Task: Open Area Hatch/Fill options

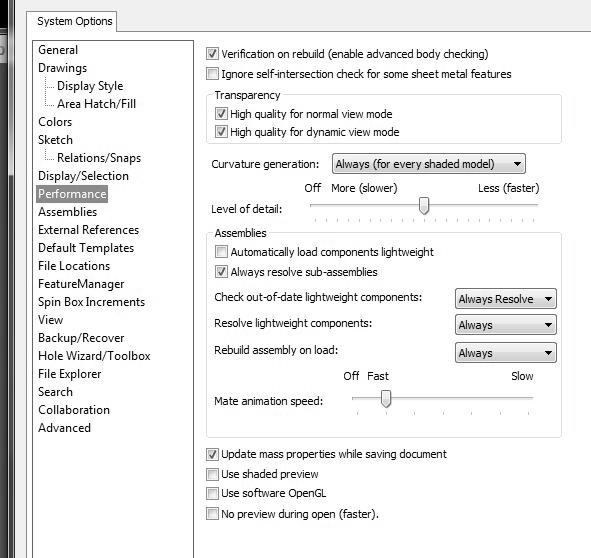Action: coord(96,104)
